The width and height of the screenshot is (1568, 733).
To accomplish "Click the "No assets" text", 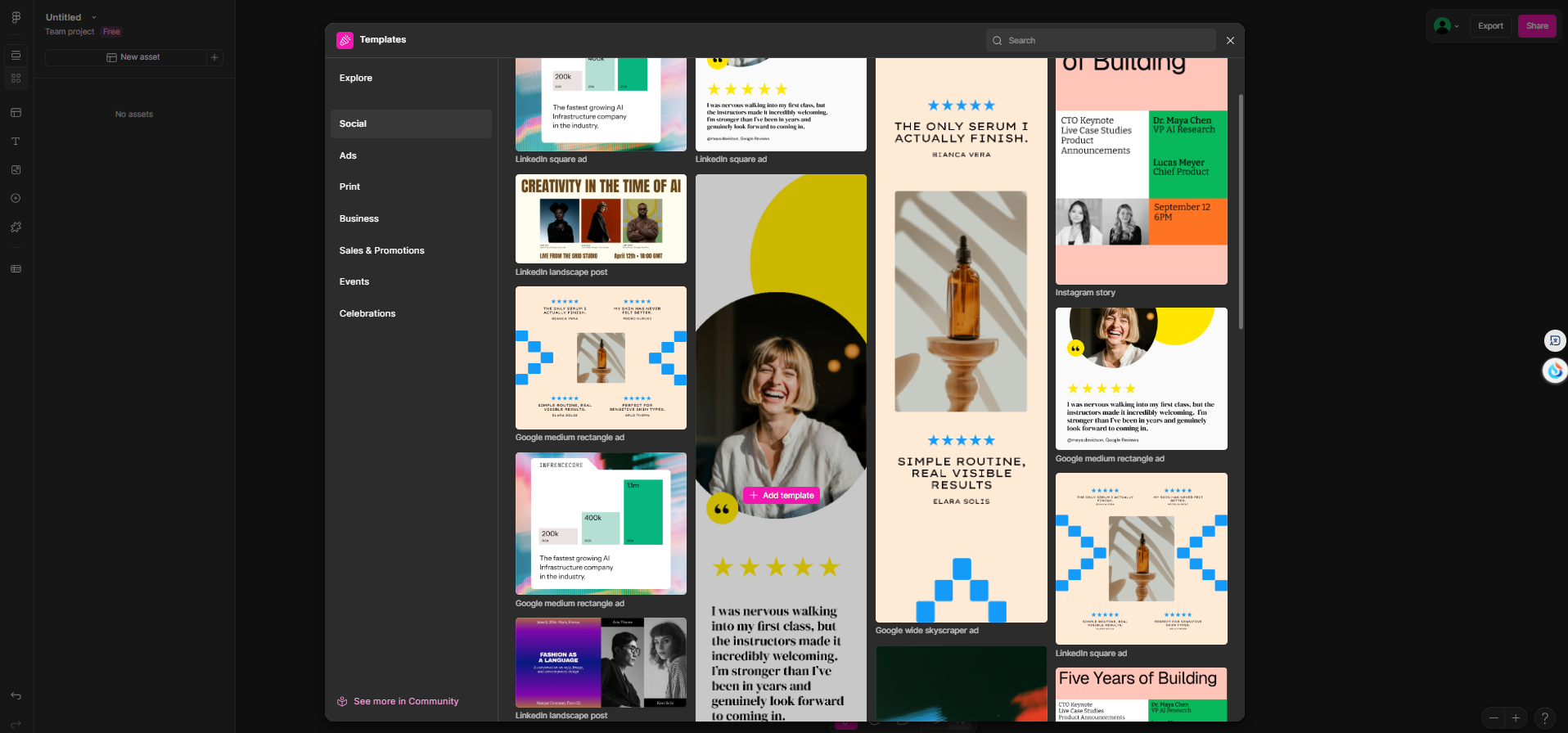I will click(x=134, y=115).
